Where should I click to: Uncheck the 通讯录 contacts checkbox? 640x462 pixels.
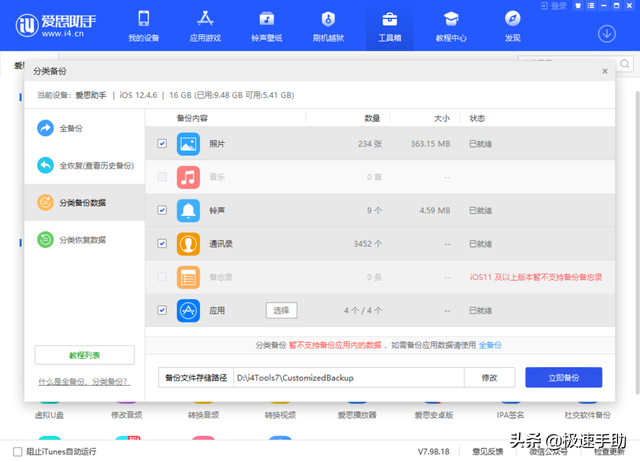162,244
